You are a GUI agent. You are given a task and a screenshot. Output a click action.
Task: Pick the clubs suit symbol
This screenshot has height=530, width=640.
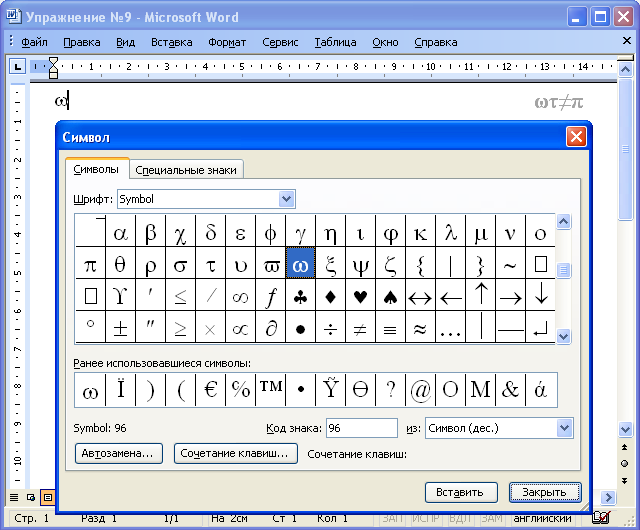(300, 295)
